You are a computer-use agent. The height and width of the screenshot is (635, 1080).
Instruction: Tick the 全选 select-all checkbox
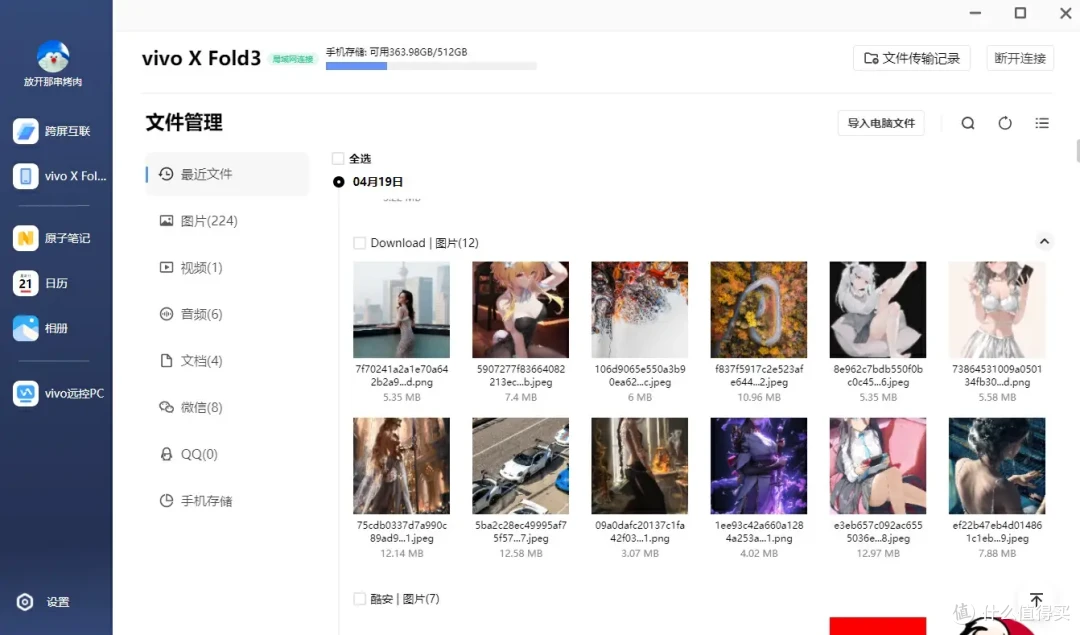point(338,159)
